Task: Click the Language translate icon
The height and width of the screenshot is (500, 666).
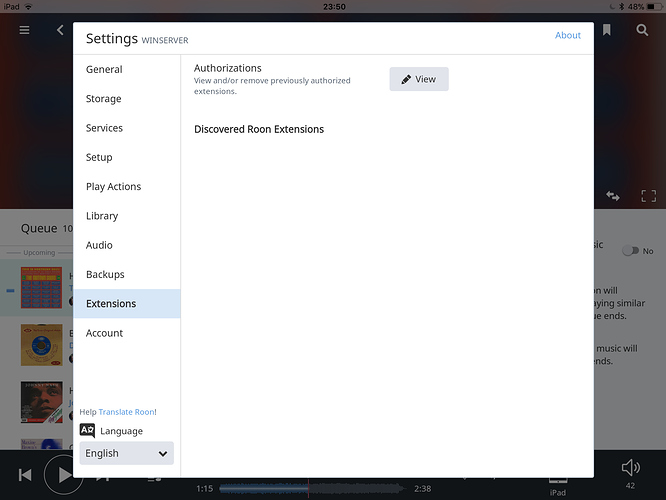Action: 87,431
